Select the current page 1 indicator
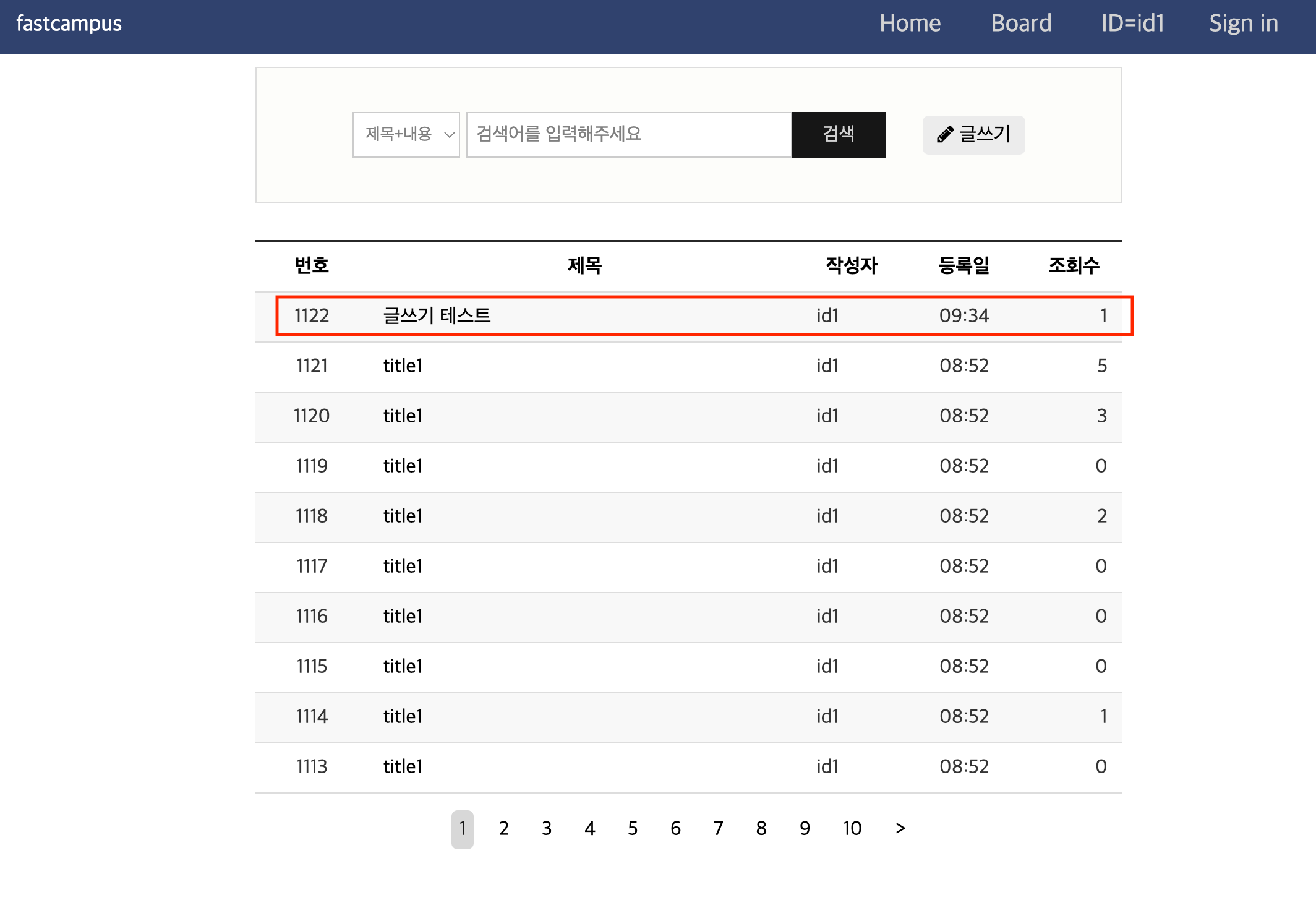 462,829
